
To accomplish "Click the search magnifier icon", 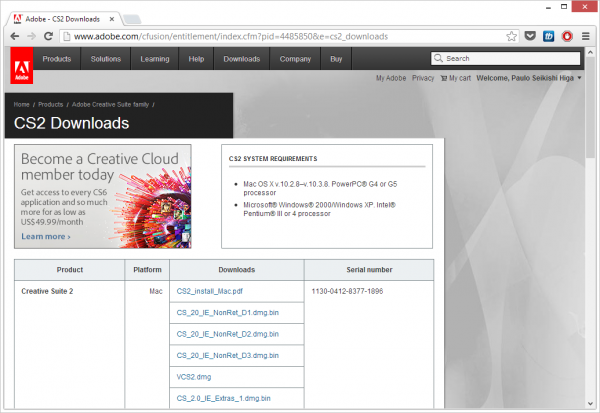I will 438,58.
